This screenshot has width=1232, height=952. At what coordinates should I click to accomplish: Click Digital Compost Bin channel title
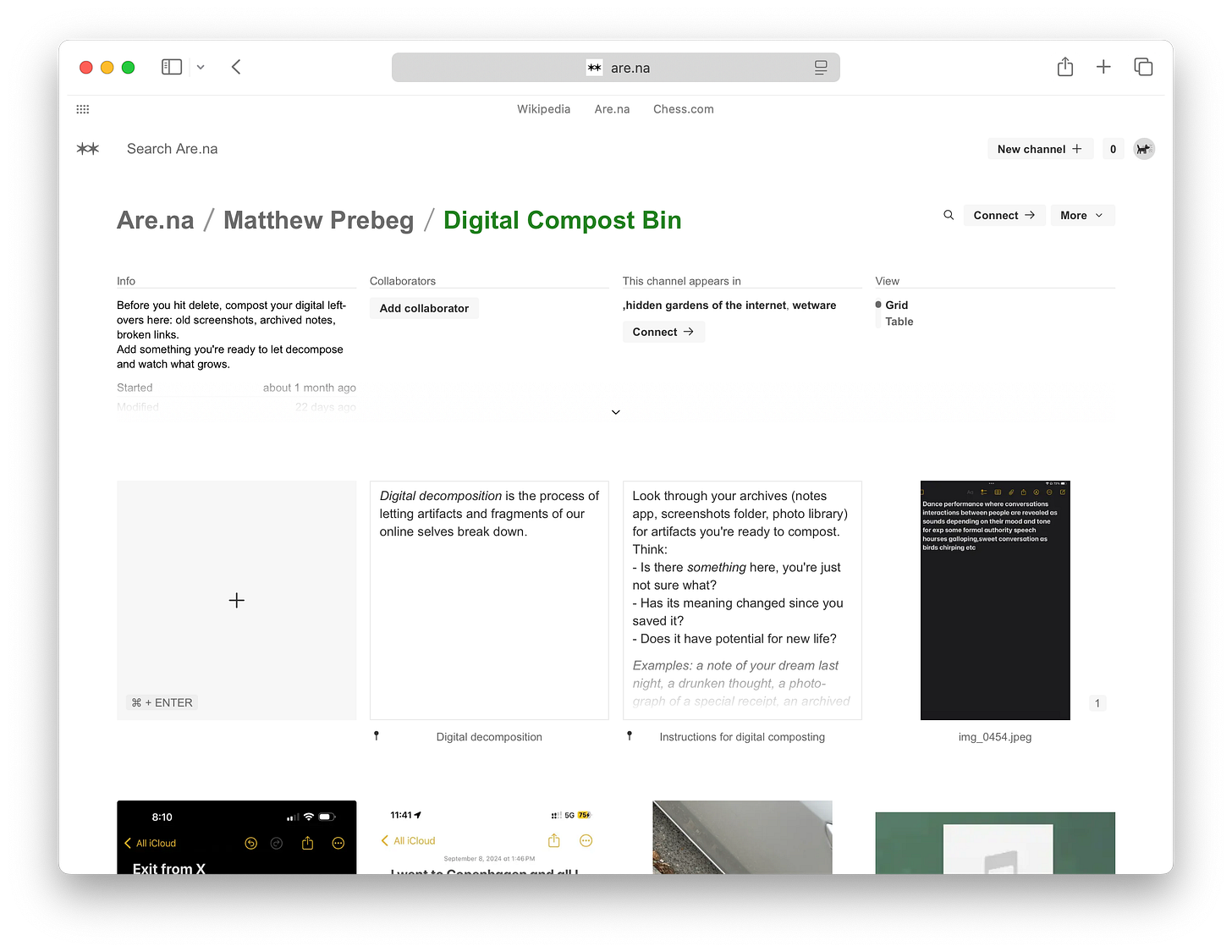point(563,220)
